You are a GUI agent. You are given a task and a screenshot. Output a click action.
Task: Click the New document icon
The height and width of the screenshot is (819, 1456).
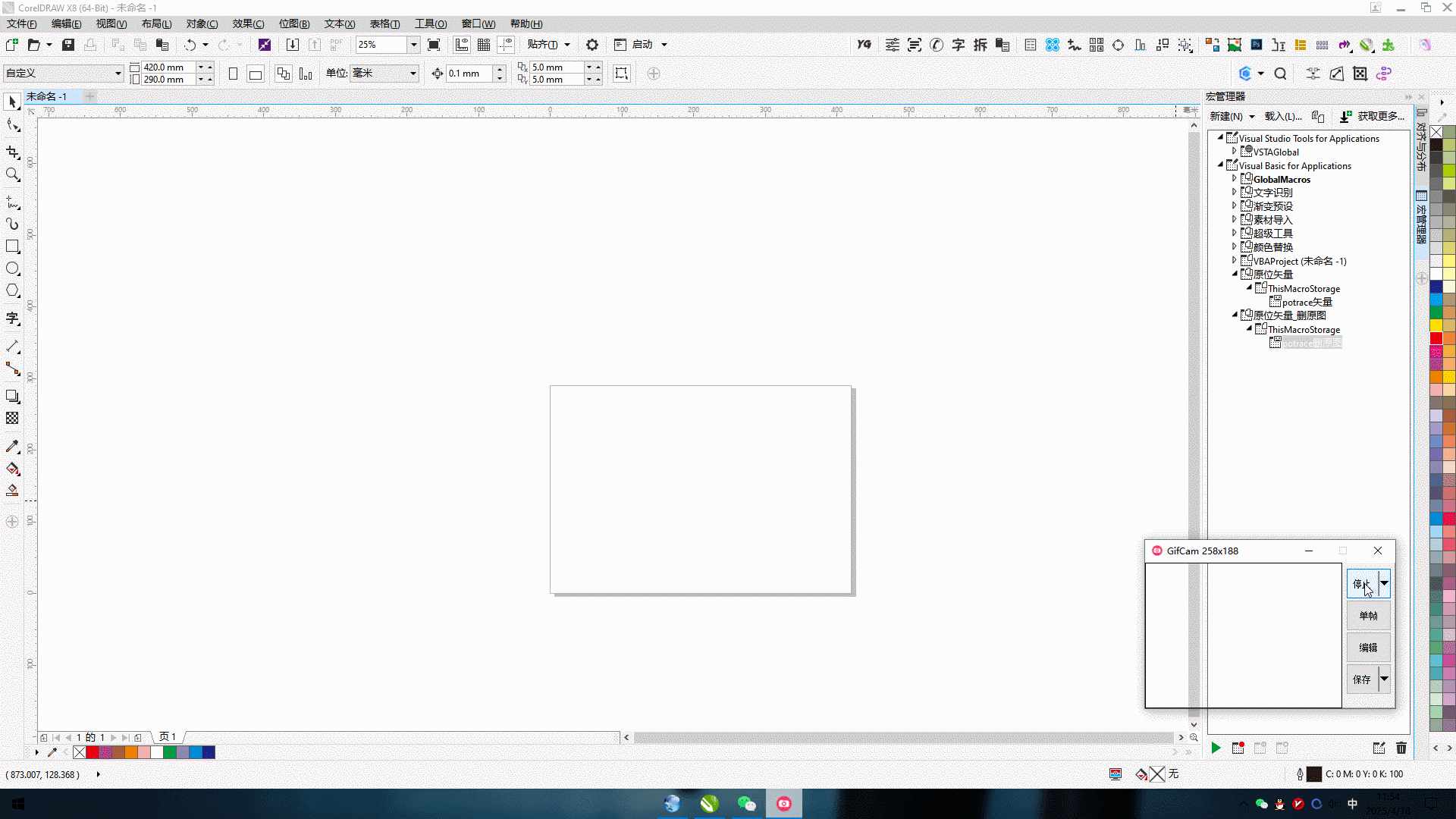[11, 45]
